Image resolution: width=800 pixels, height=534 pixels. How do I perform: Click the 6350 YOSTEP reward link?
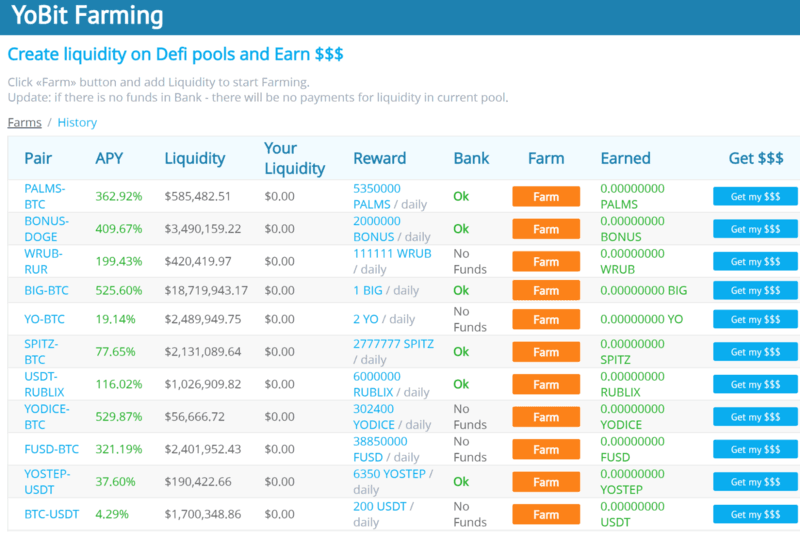[x=389, y=474]
